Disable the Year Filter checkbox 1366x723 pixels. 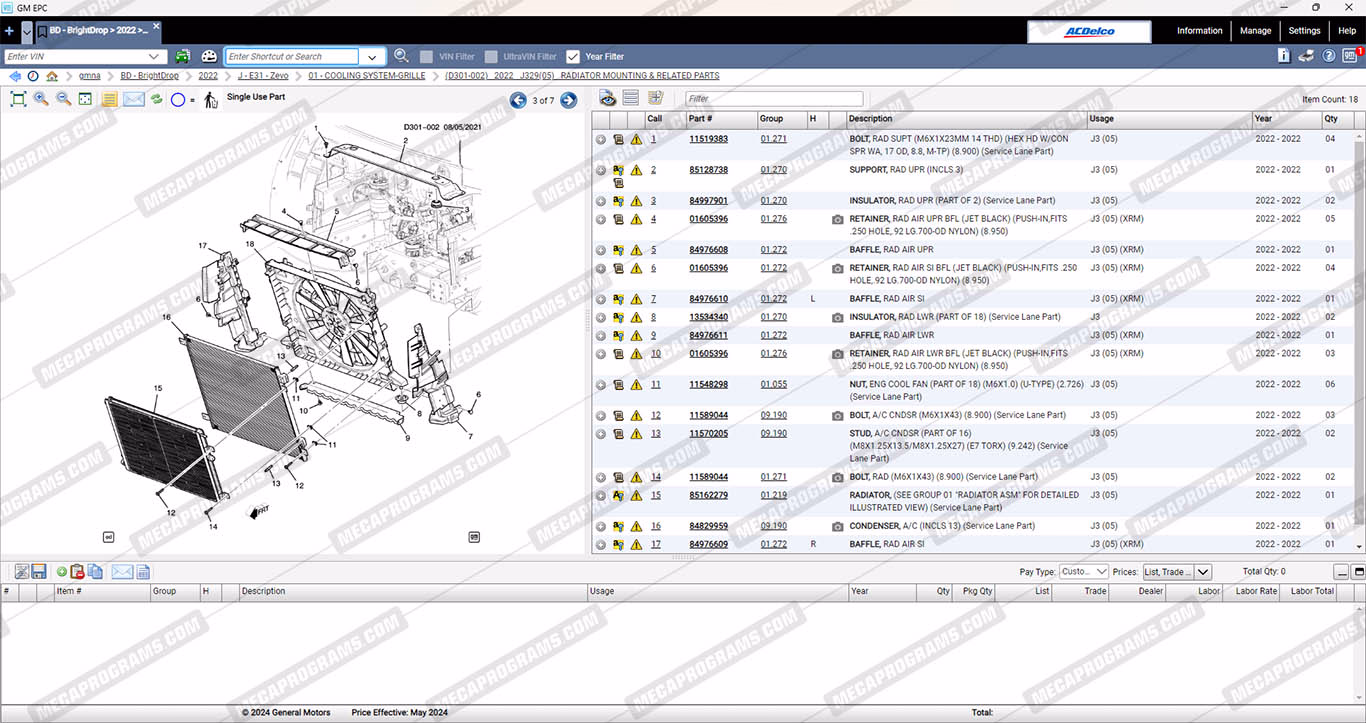coord(573,57)
